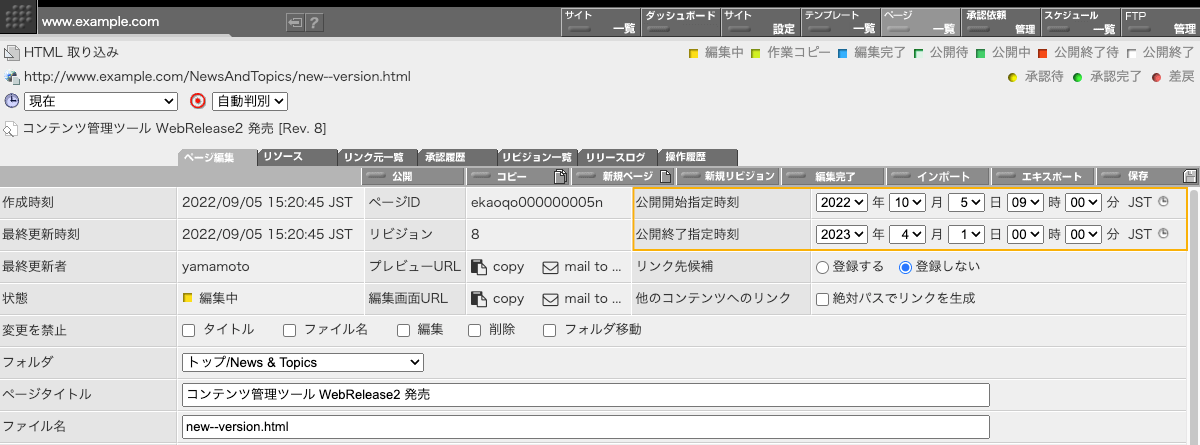Tick the フォルダ移動 checkbox
Image resolution: width=1200 pixels, height=445 pixels.
point(550,330)
